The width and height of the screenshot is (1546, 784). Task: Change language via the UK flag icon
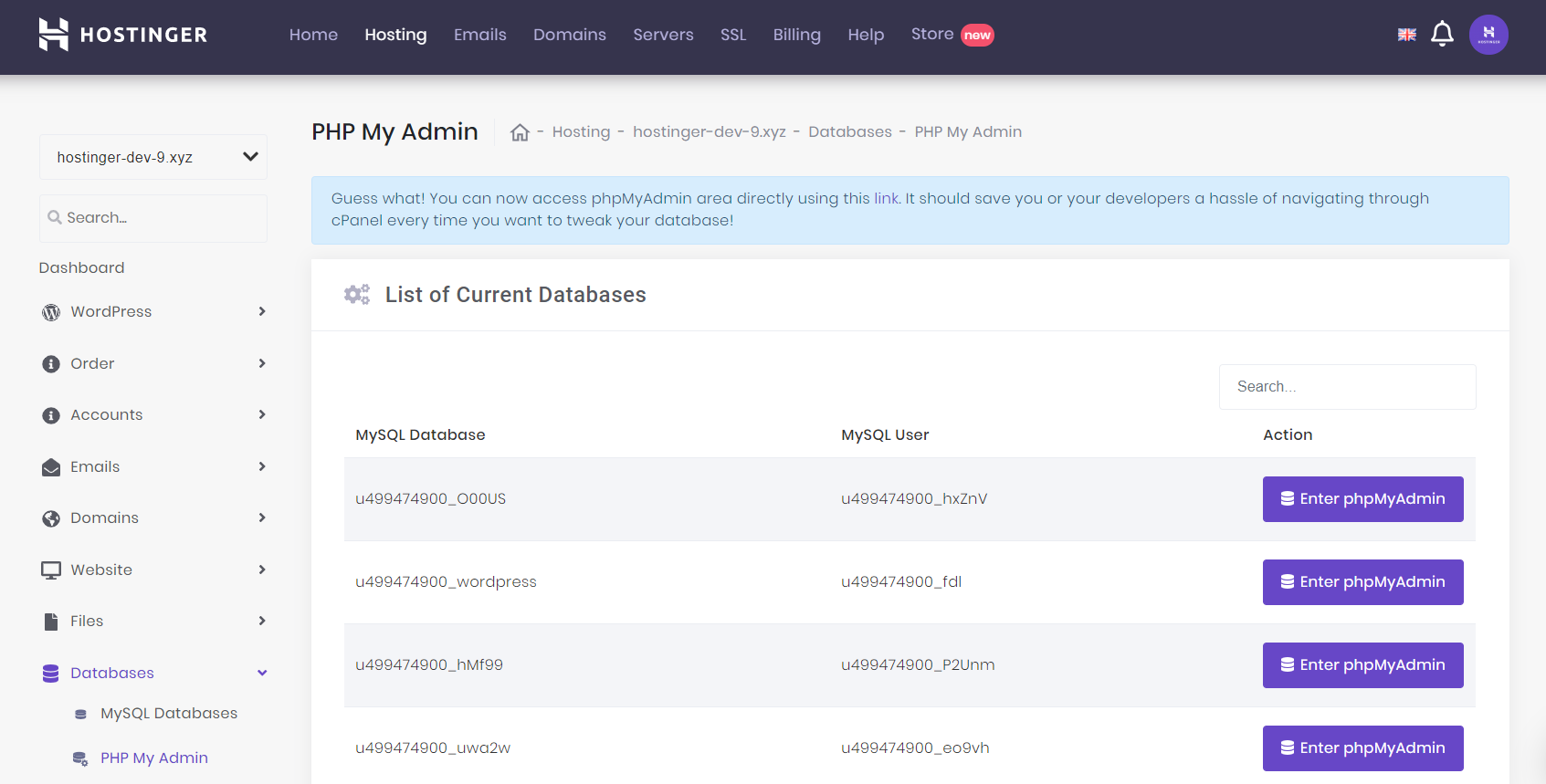(x=1406, y=35)
